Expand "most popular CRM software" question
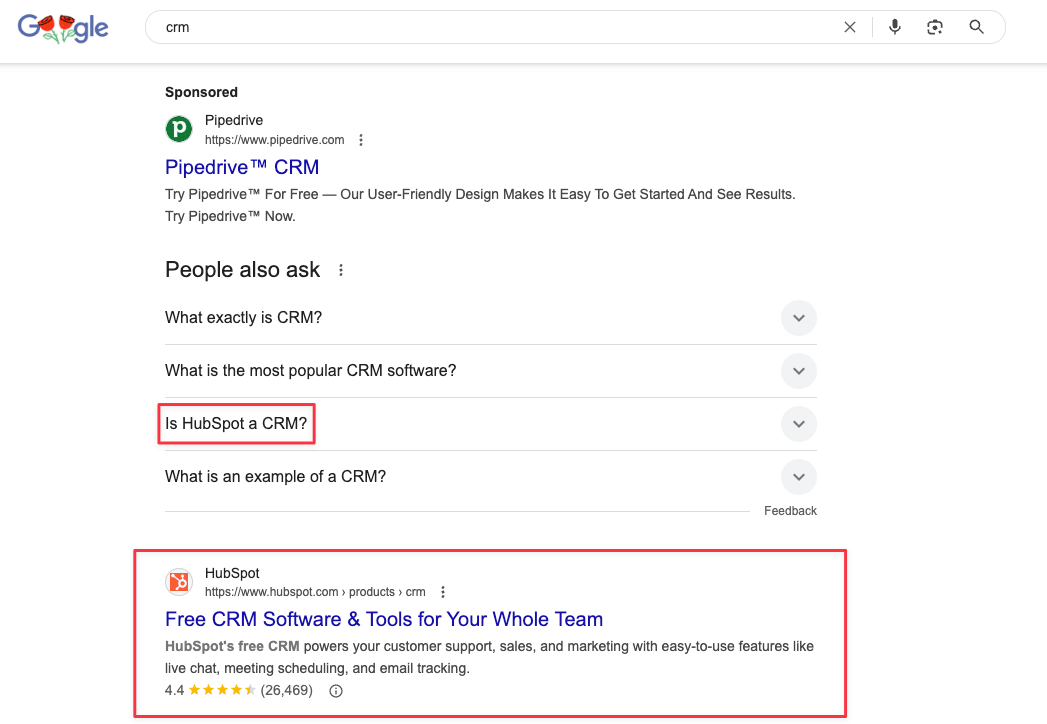1047x724 pixels. (x=799, y=371)
